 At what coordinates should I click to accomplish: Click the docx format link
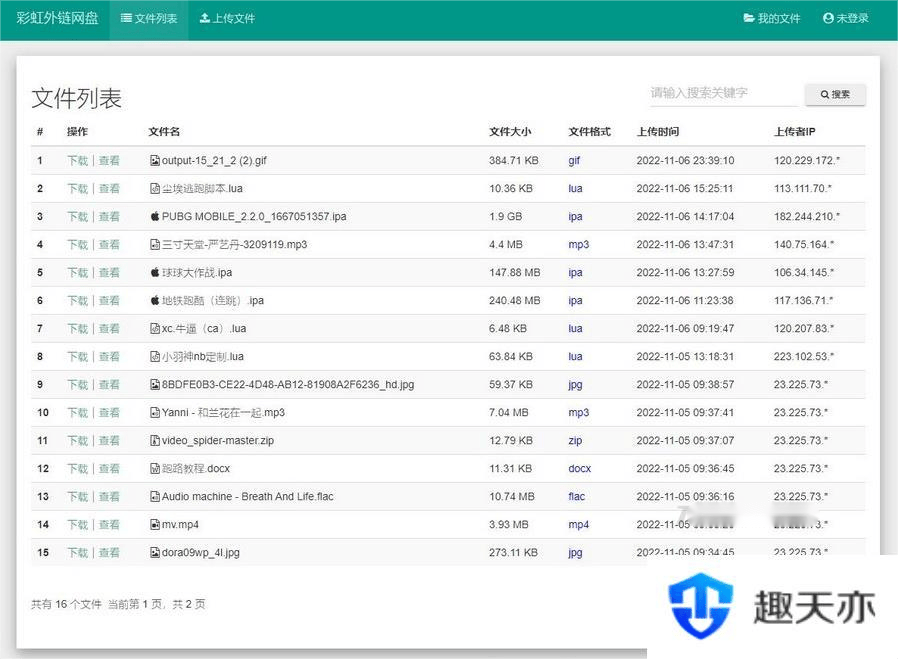pos(580,469)
